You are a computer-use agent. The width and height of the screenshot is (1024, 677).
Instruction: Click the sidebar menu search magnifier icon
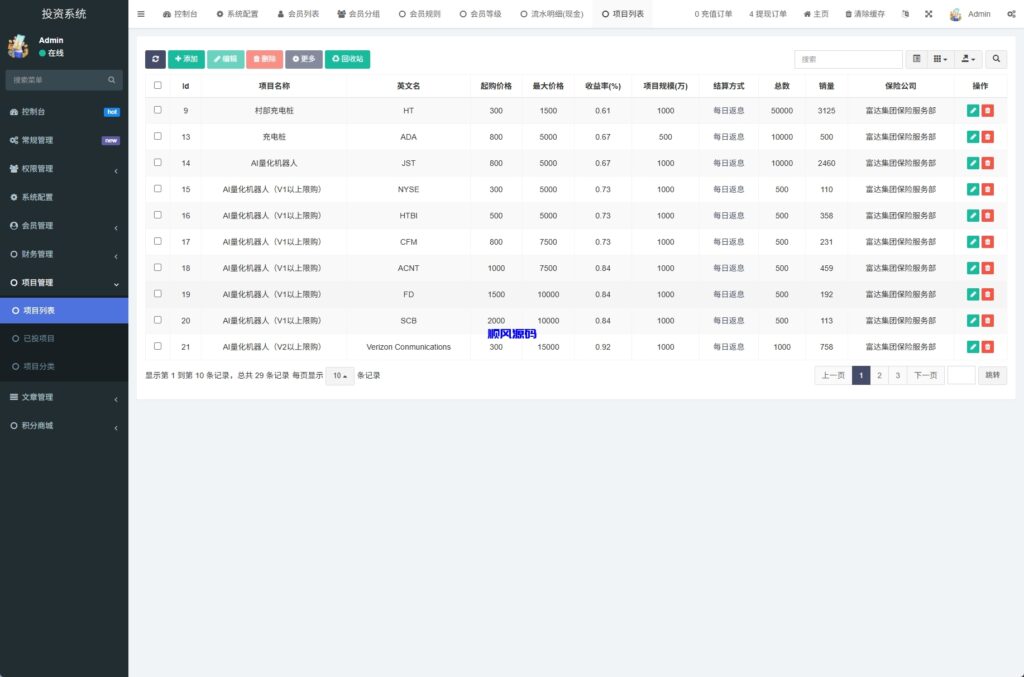point(112,80)
